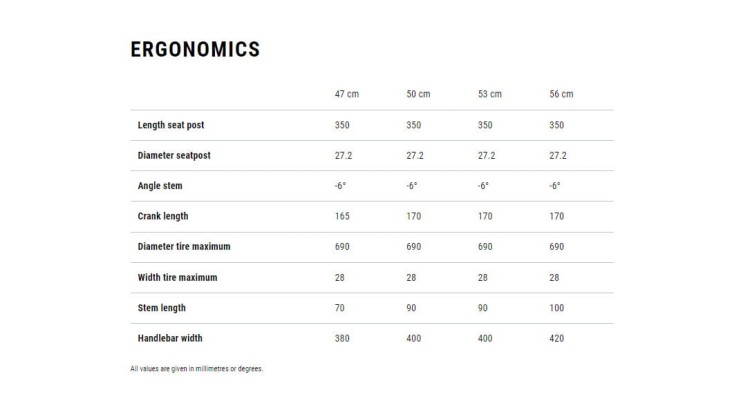750x403 pixels.
Task: Click the ERGONOMICS heading
Action: [x=195, y=49]
